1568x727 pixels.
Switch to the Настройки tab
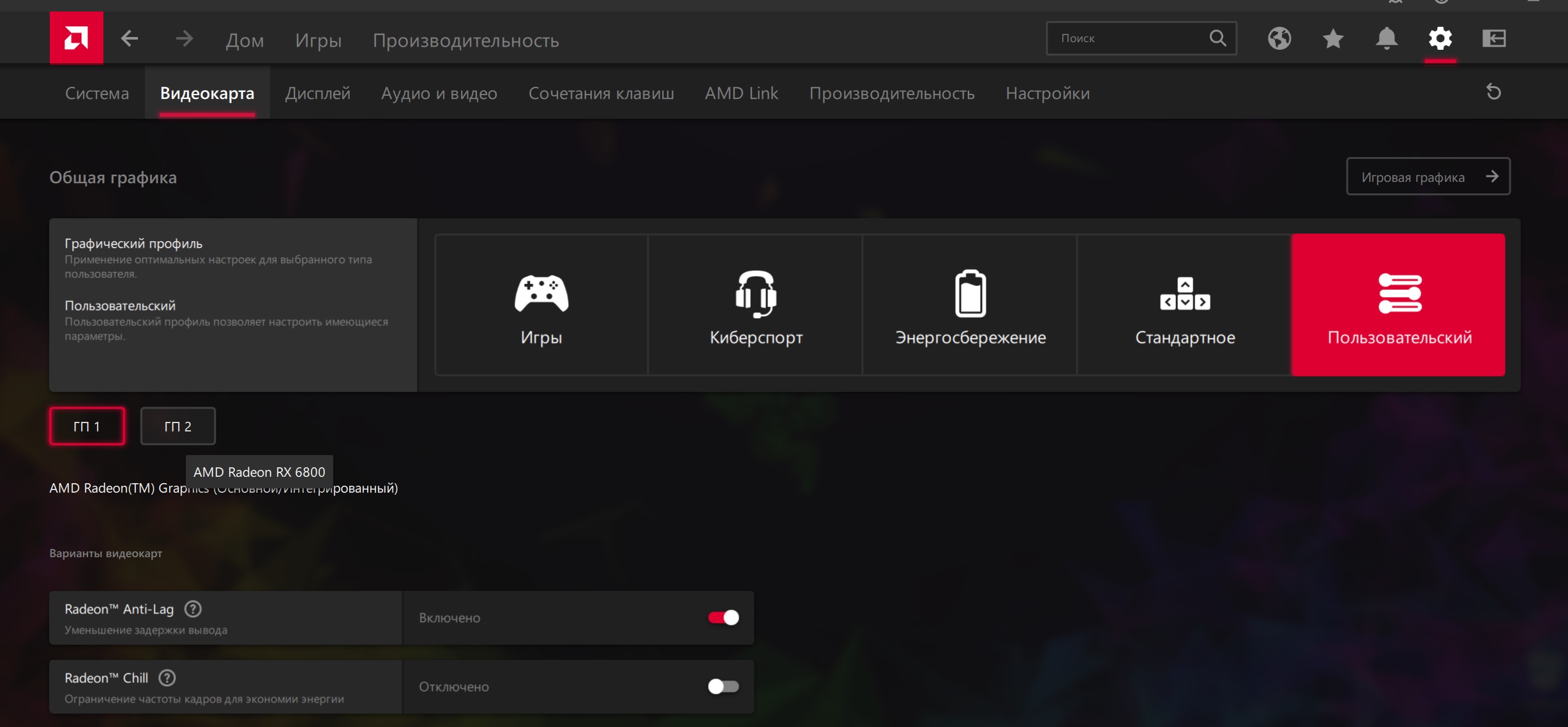tap(1048, 93)
